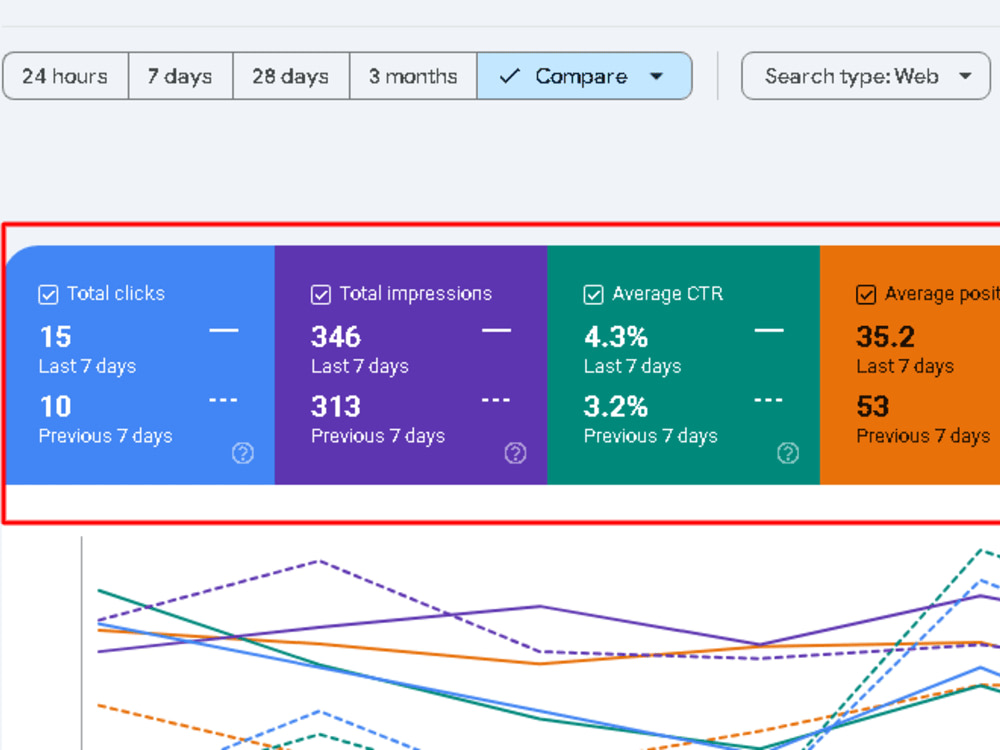The image size is (1000, 750).
Task: Open the Search type: Web filter
Action: [865, 76]
